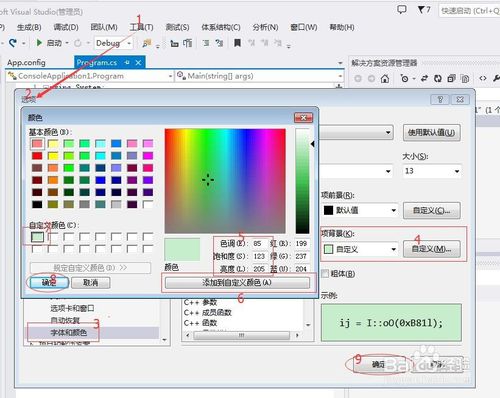Click Solution Explorer forward arrow icon
Viewport: 500px width, 398px height.
click(371, 79)
